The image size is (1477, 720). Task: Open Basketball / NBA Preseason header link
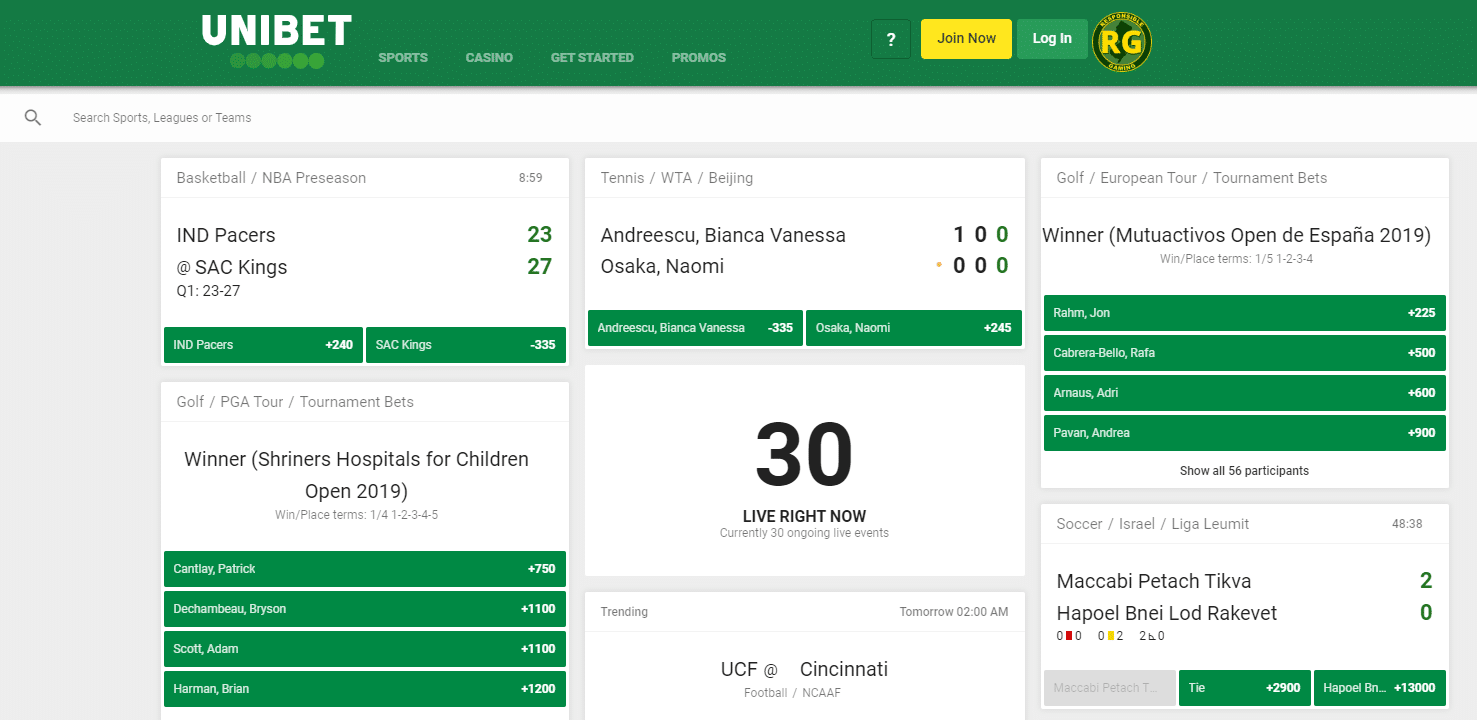coord(271,178)
